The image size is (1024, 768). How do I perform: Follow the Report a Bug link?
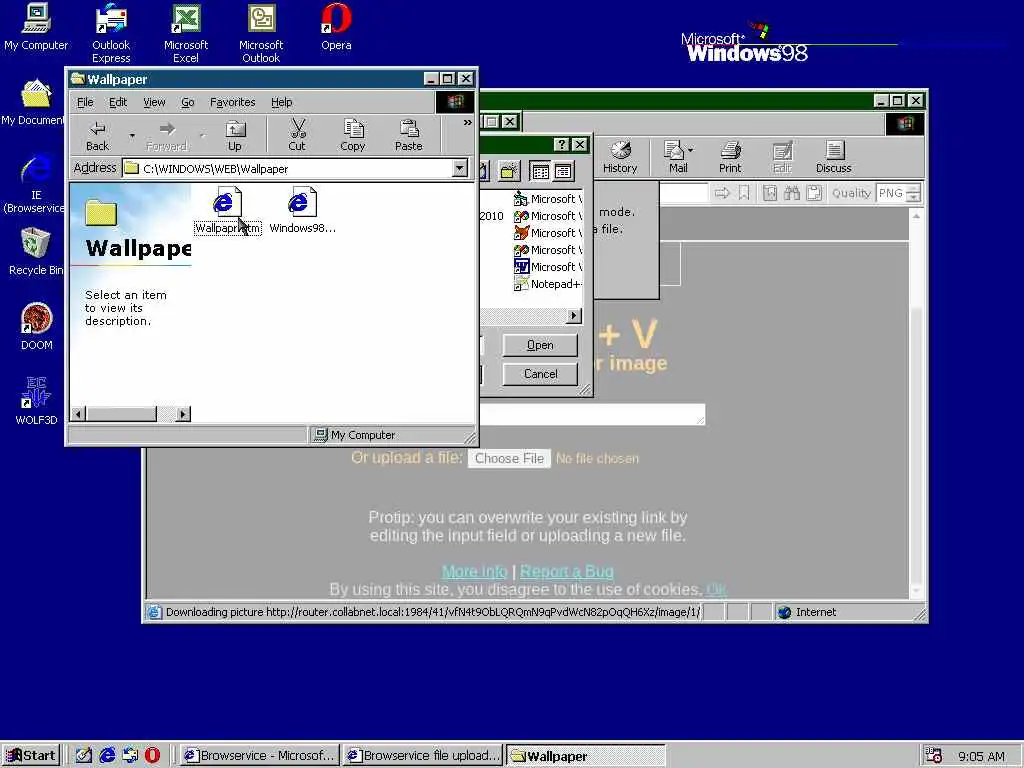(x=567, y=571)
